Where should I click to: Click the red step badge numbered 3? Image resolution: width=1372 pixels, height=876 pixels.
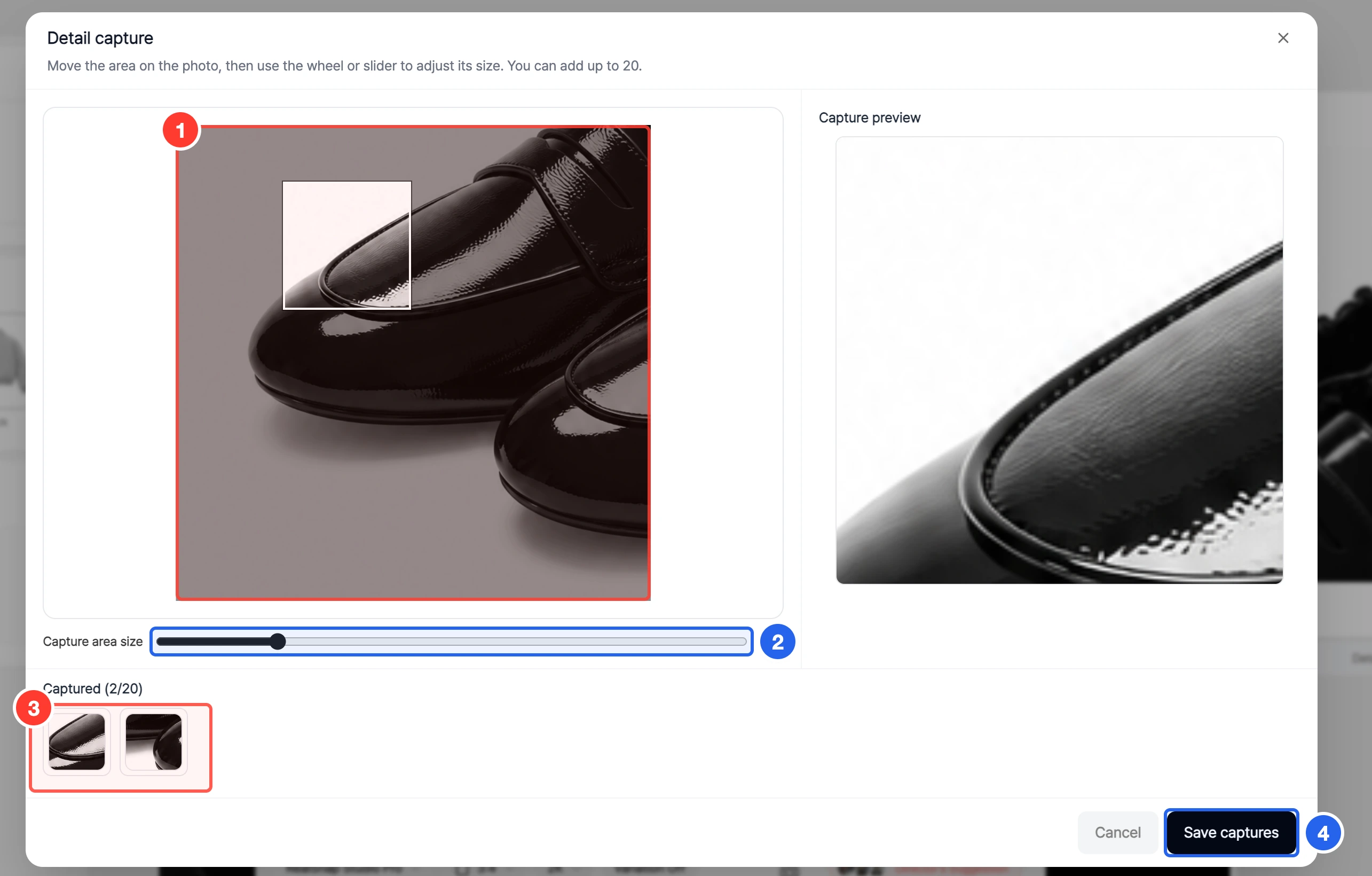point(34,708)
